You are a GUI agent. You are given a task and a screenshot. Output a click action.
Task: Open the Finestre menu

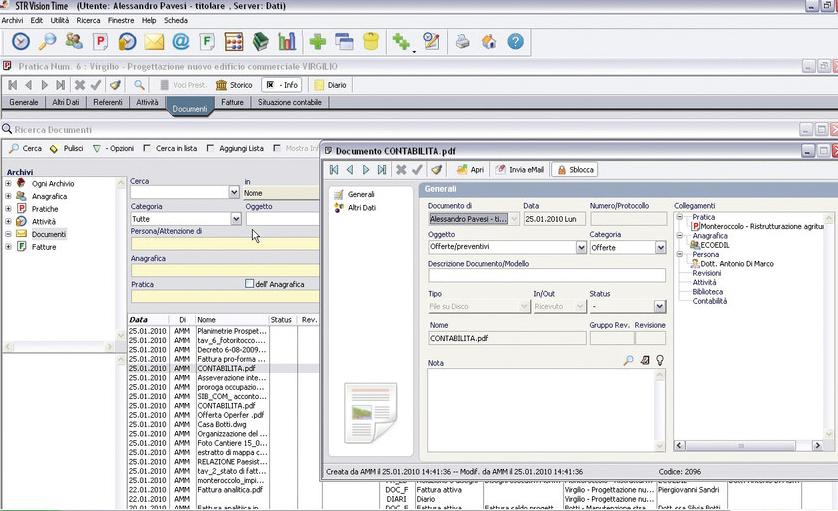tap(120, 20)
